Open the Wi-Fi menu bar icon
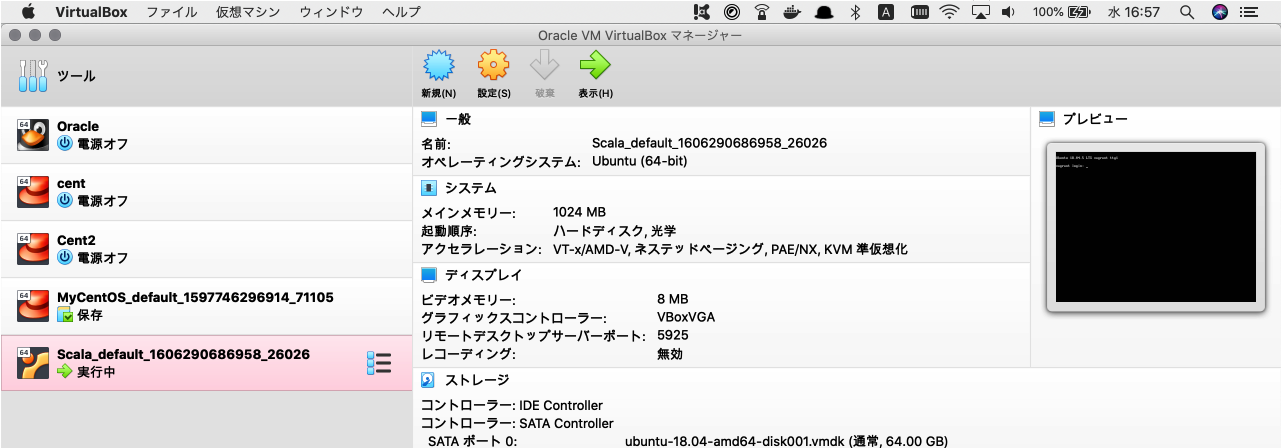 (x=948, y=12)
